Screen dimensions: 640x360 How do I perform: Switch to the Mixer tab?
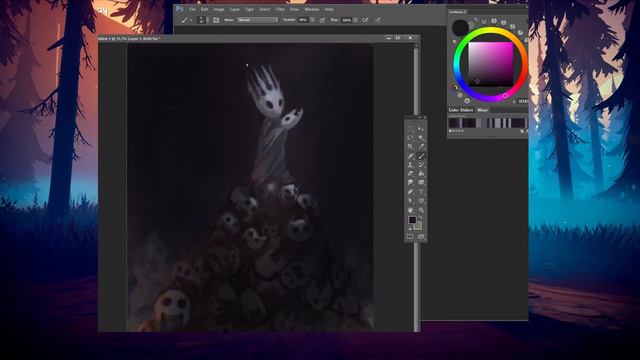tap(482, 110)
